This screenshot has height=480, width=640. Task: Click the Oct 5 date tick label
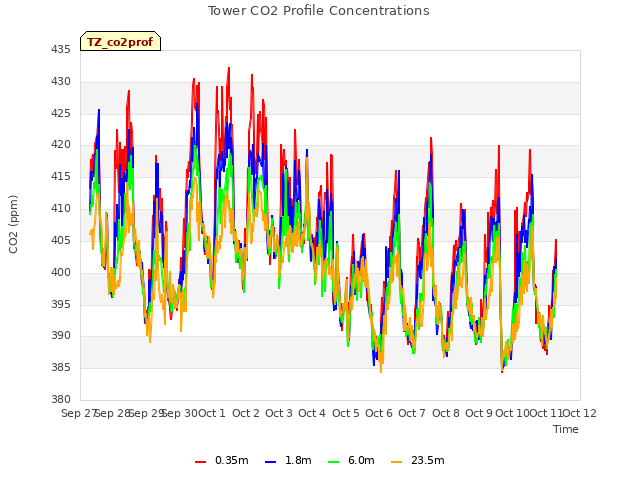(x=346, y=413)
